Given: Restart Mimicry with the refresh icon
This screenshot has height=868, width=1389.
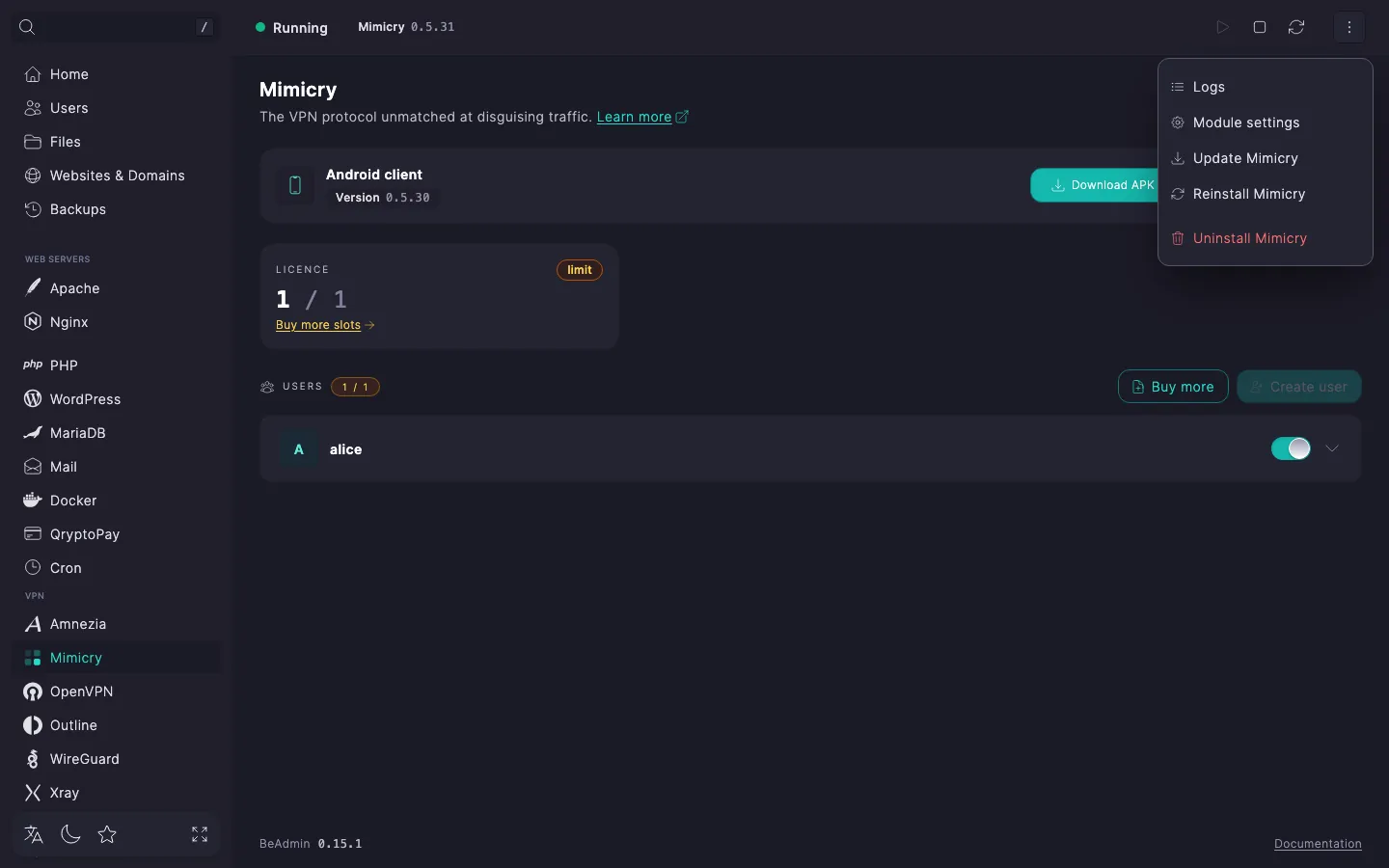Looking at the screenshot, I should point(1296,27).
